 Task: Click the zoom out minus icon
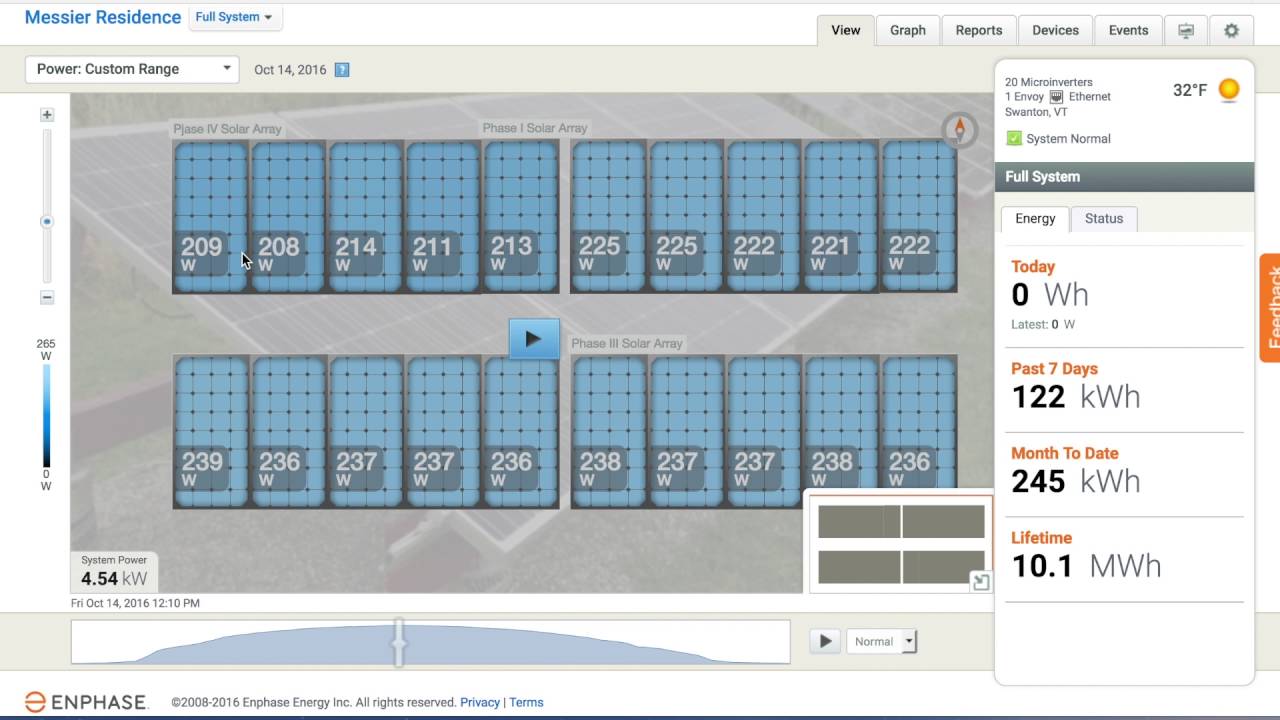click(x=47, y=298)
